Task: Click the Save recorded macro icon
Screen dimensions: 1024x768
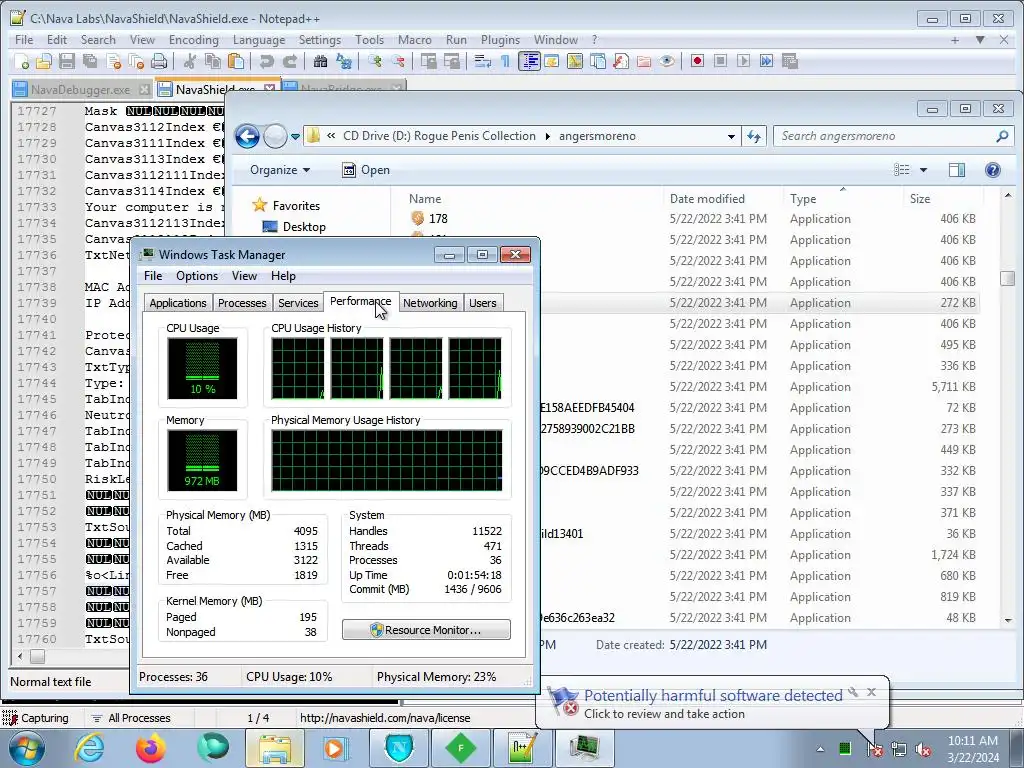Action: click(x=790, y=61)
